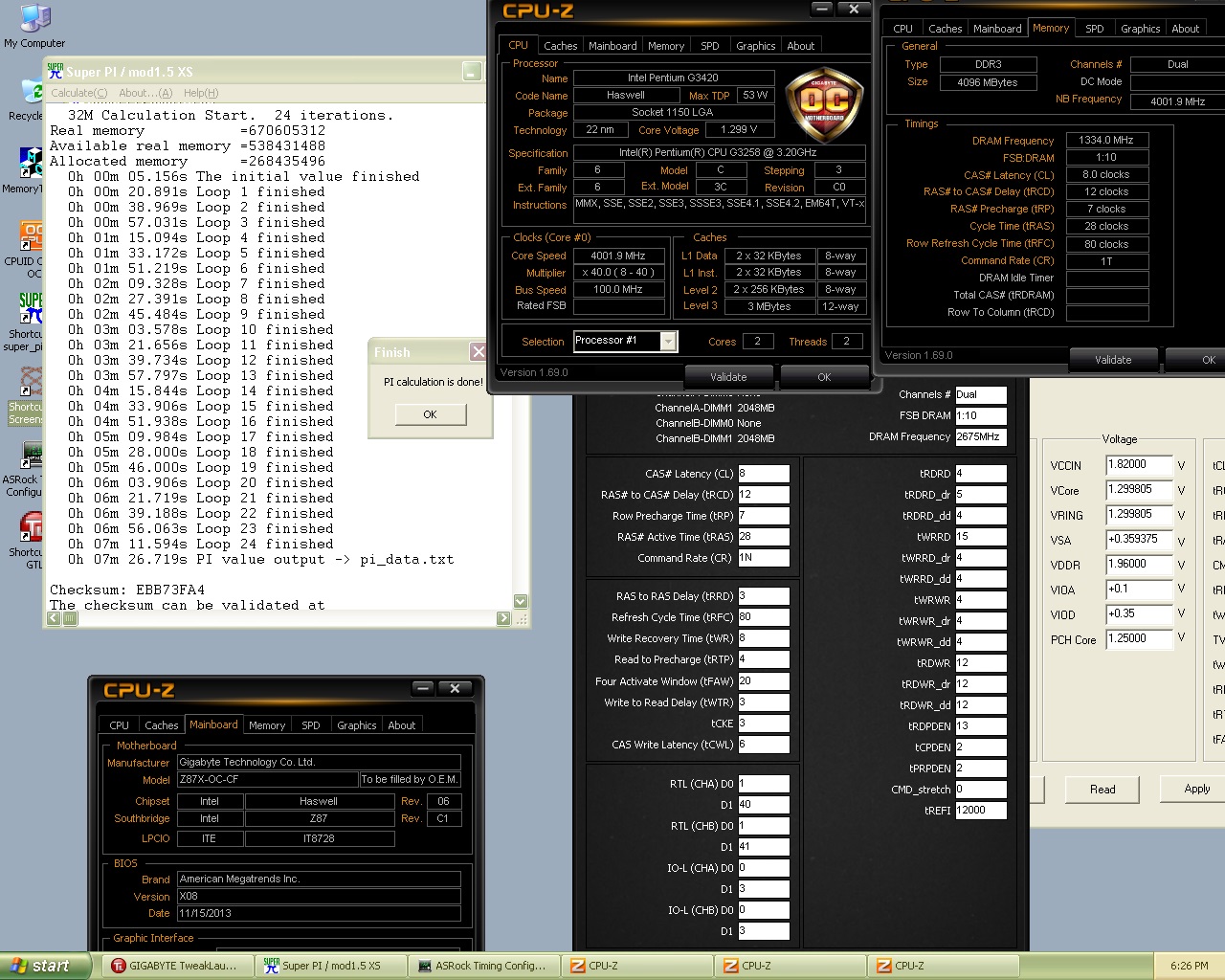Click the VRING voltage field in TweakLauncher
Screen dimensions: 1225x980
[x=1139, y=515]
